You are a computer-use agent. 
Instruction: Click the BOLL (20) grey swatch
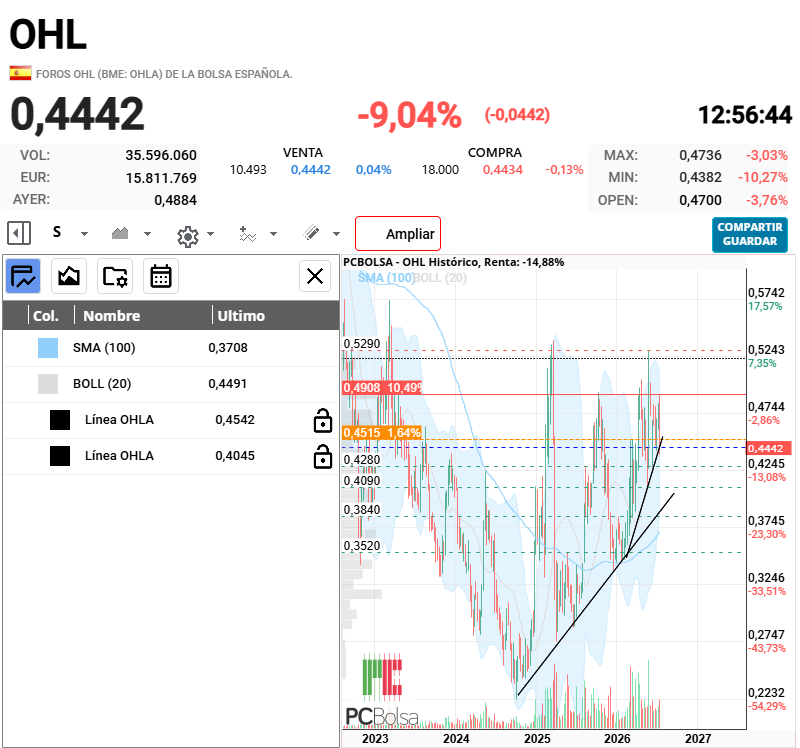[48, 384]
